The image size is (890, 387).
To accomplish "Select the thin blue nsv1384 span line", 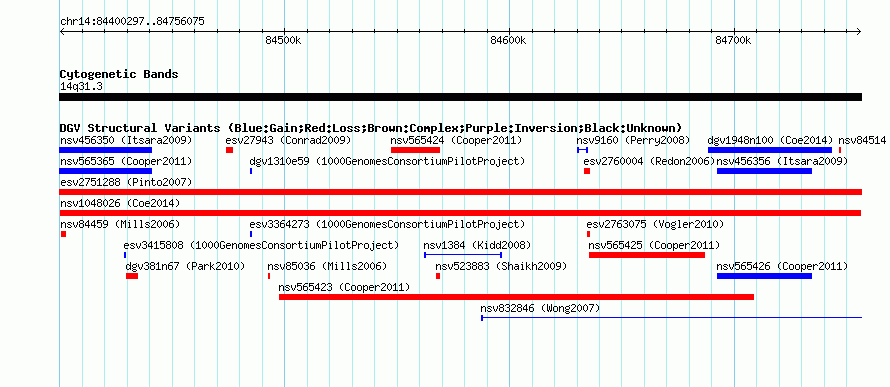I will pyautogui.click(x=463, y=255).
